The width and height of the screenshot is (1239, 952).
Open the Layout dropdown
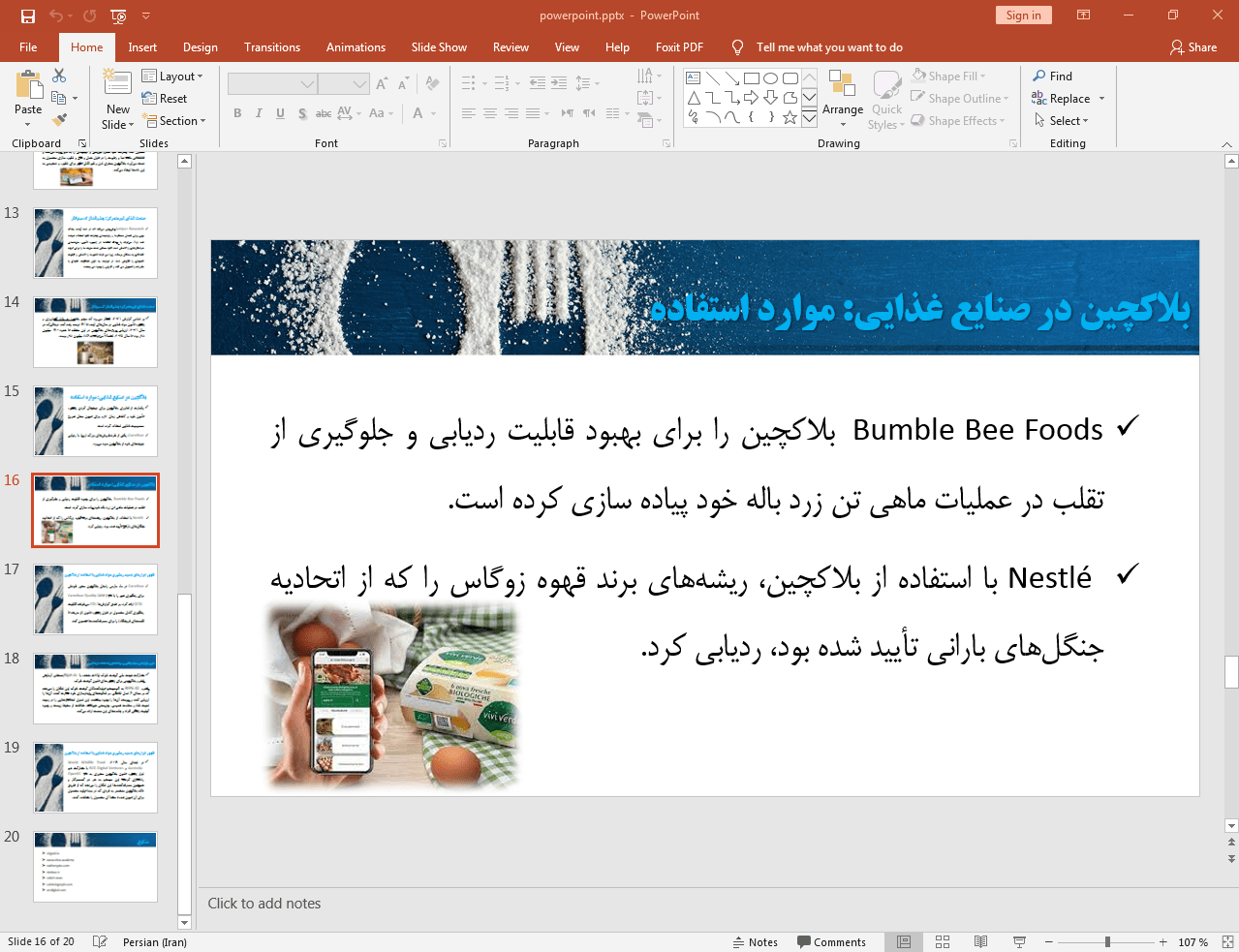tap(172, 77)
